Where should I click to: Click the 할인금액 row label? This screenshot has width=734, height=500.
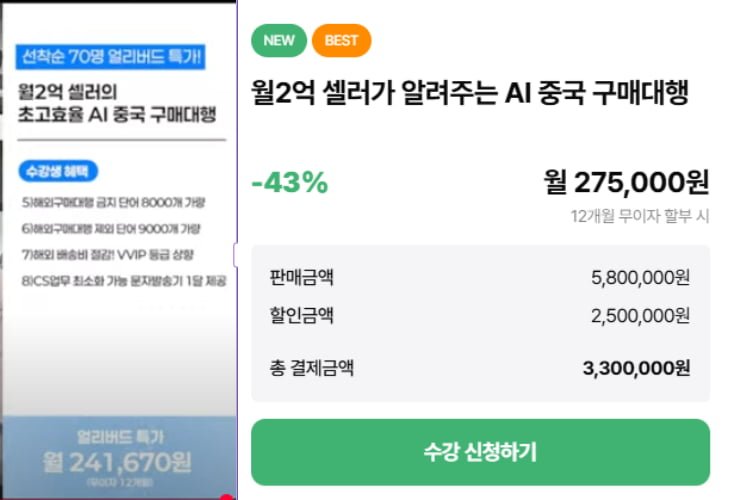(x=301, y=315)
